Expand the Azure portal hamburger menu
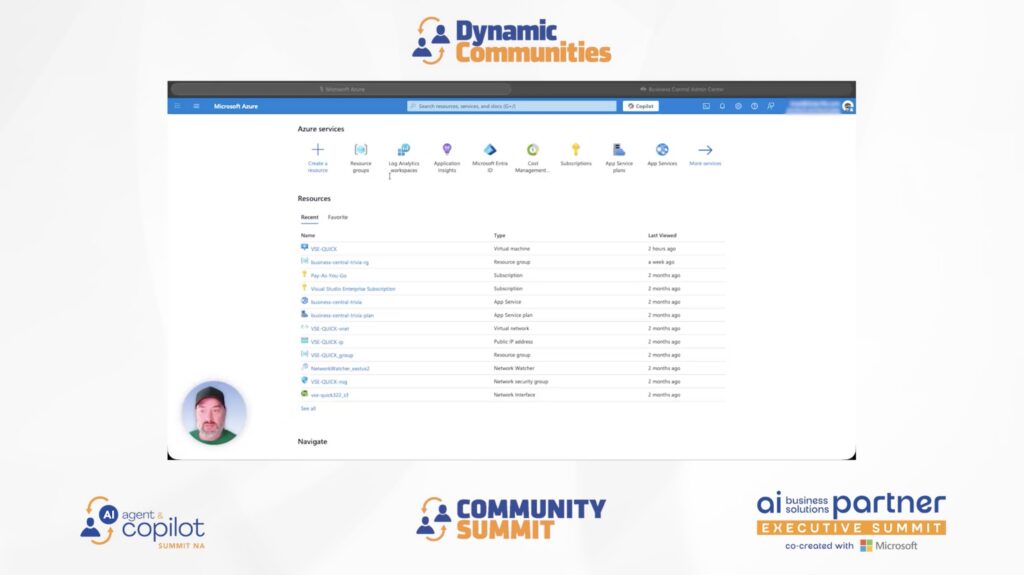 point(196,106)
